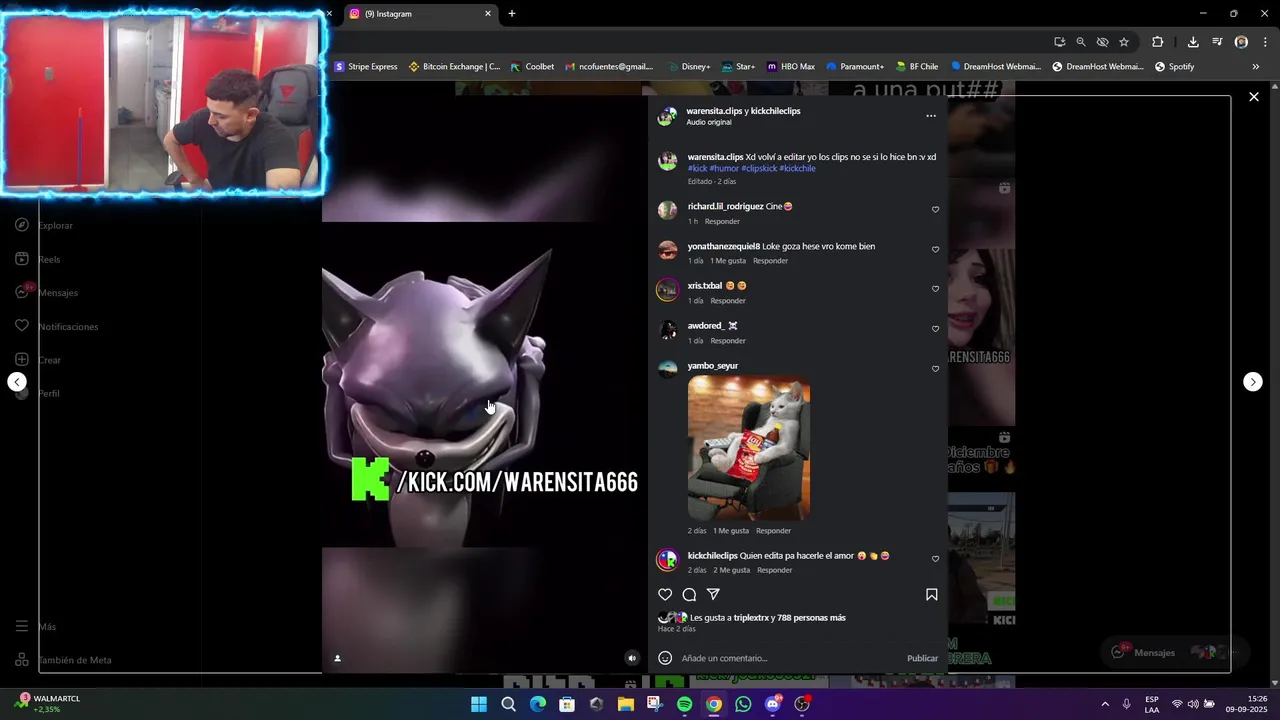Open the Chrome zoom magnifier icon
The width and height of the screenshot is (1280, 720).
click(x=1081, y=42)
